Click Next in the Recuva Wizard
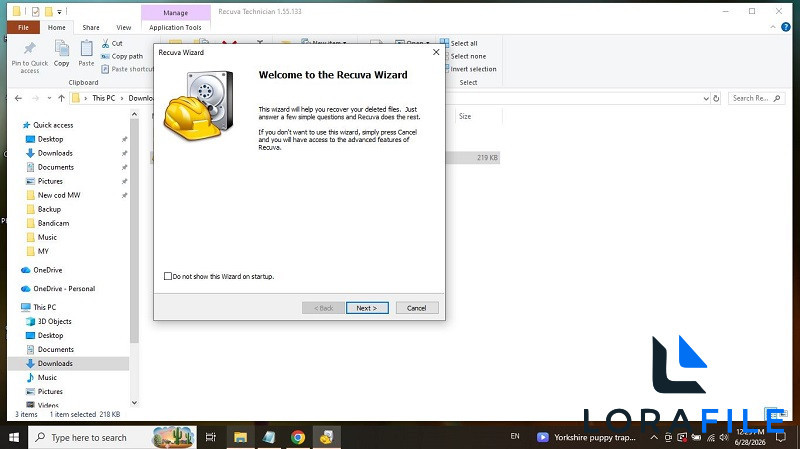This screenshot has height=449, width=800. tap(367, 308)
